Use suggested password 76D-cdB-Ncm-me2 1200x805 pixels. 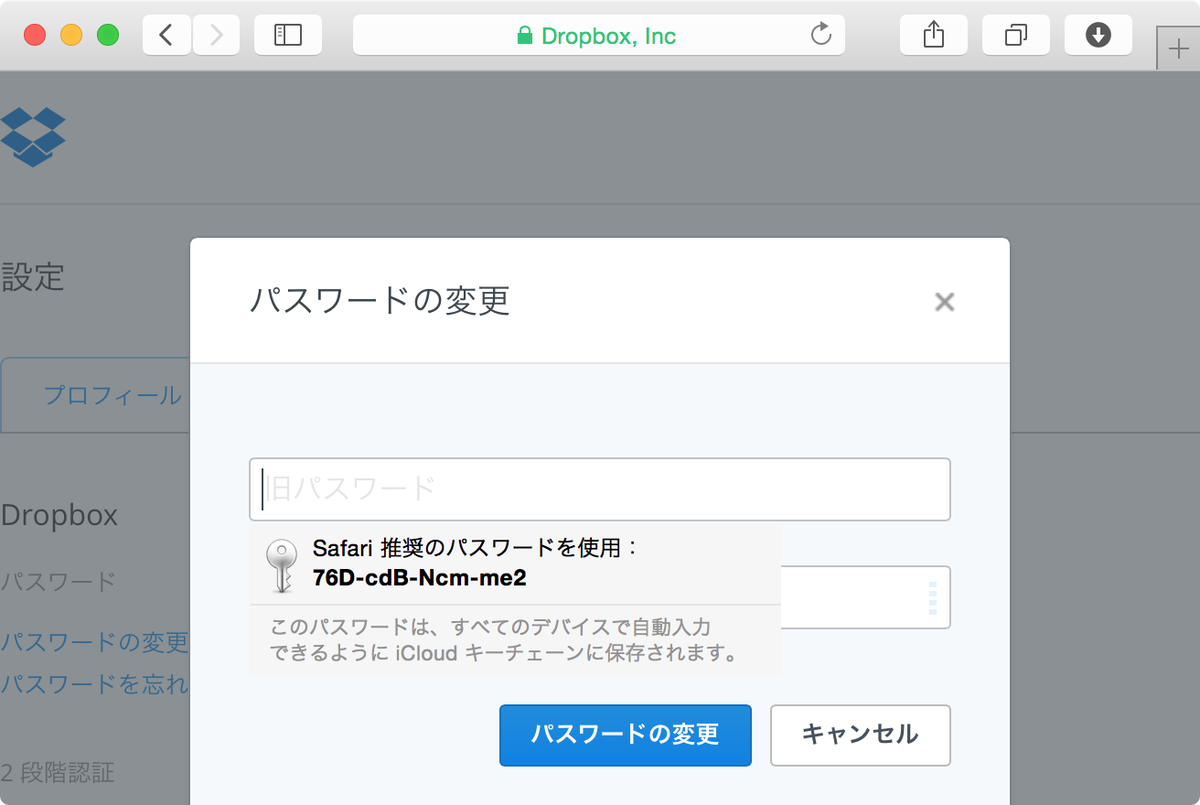pyautogui.click(x=515, y=565)
